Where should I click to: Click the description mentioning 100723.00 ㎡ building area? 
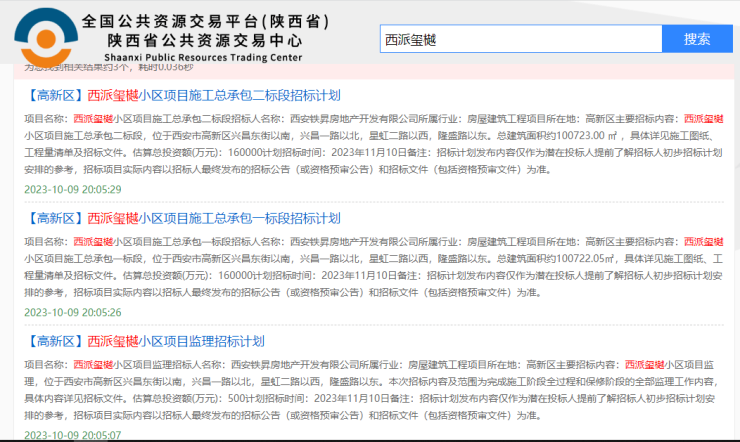(x=370, y=144)
